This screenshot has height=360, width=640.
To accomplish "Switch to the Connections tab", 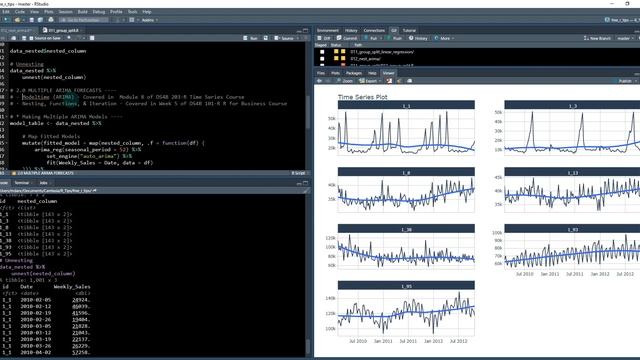I will pyautogui.click(x=374, y=30).
